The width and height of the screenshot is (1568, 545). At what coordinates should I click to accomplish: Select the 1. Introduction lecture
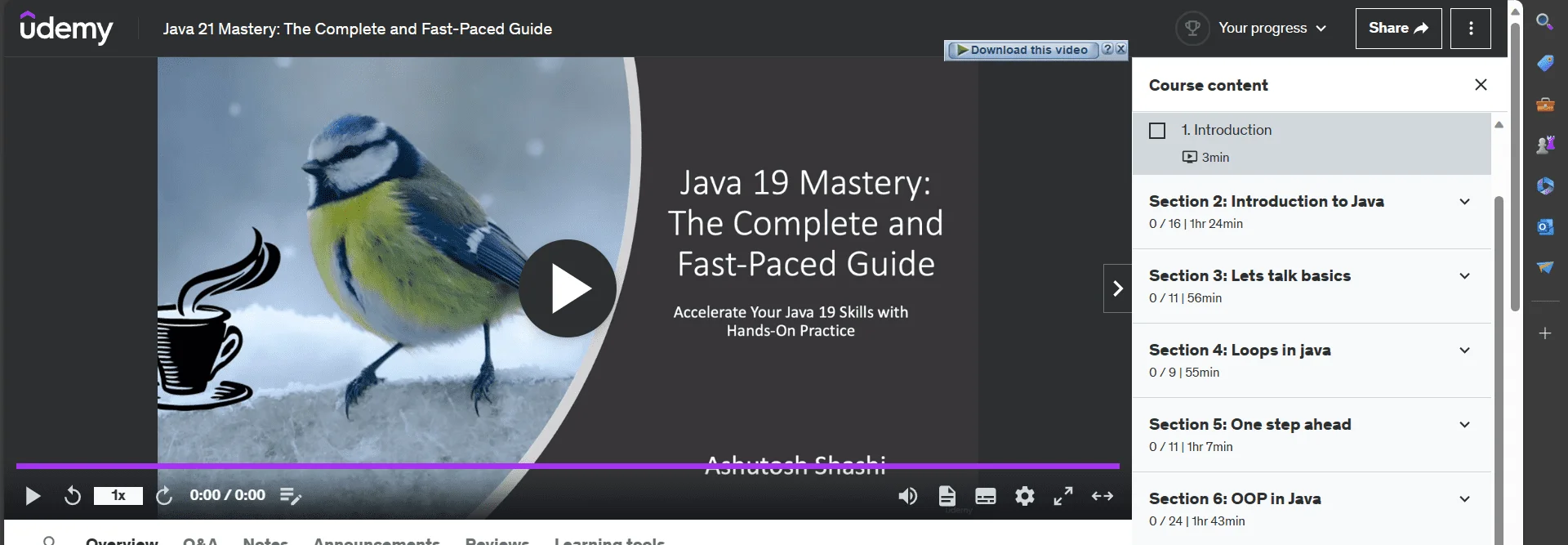click(1312, 143)
